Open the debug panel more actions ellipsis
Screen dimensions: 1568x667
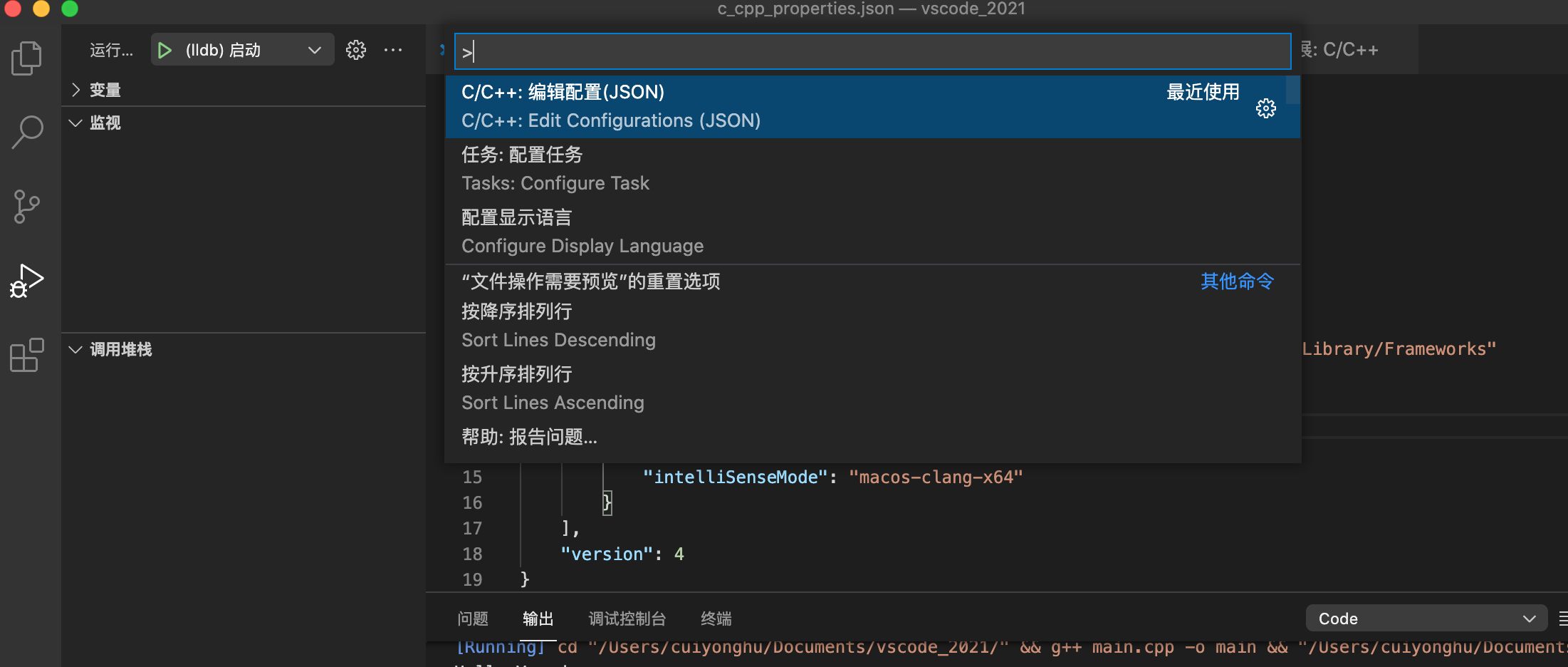tap(393, 50)
